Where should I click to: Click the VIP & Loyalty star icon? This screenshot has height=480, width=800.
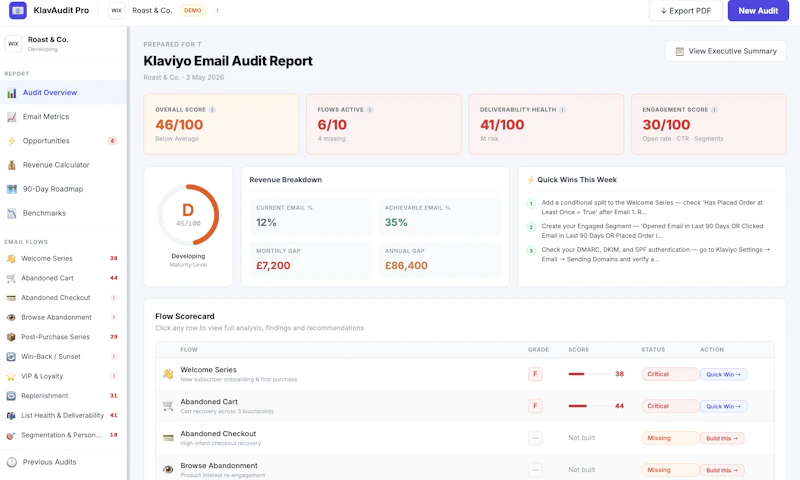pyautogui.click(x=11, y=376)
